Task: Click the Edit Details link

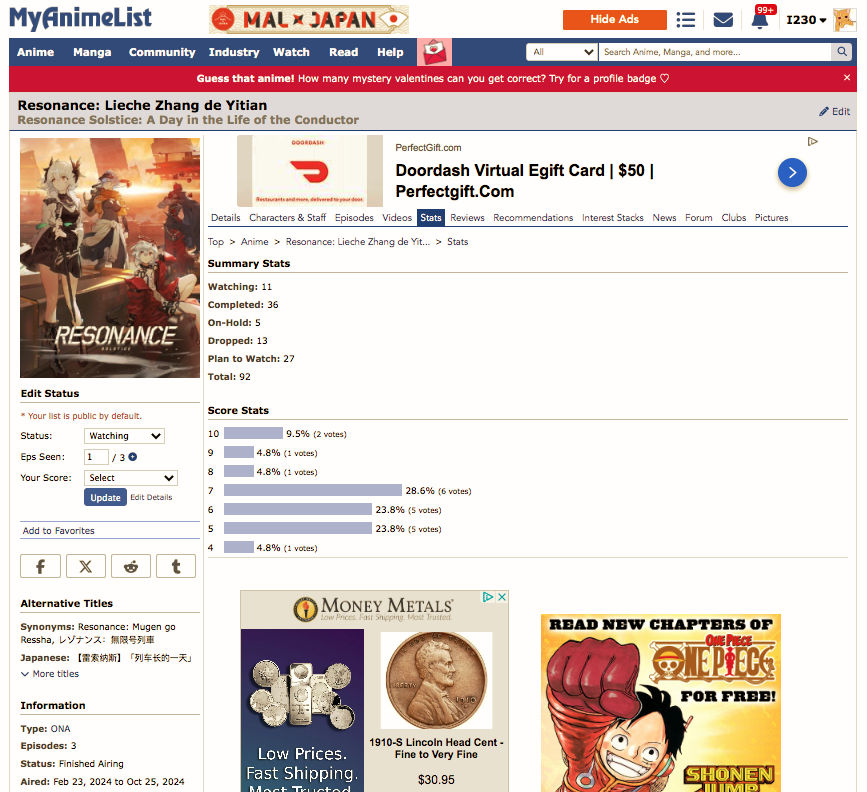Action: click(x=151, y=497)
